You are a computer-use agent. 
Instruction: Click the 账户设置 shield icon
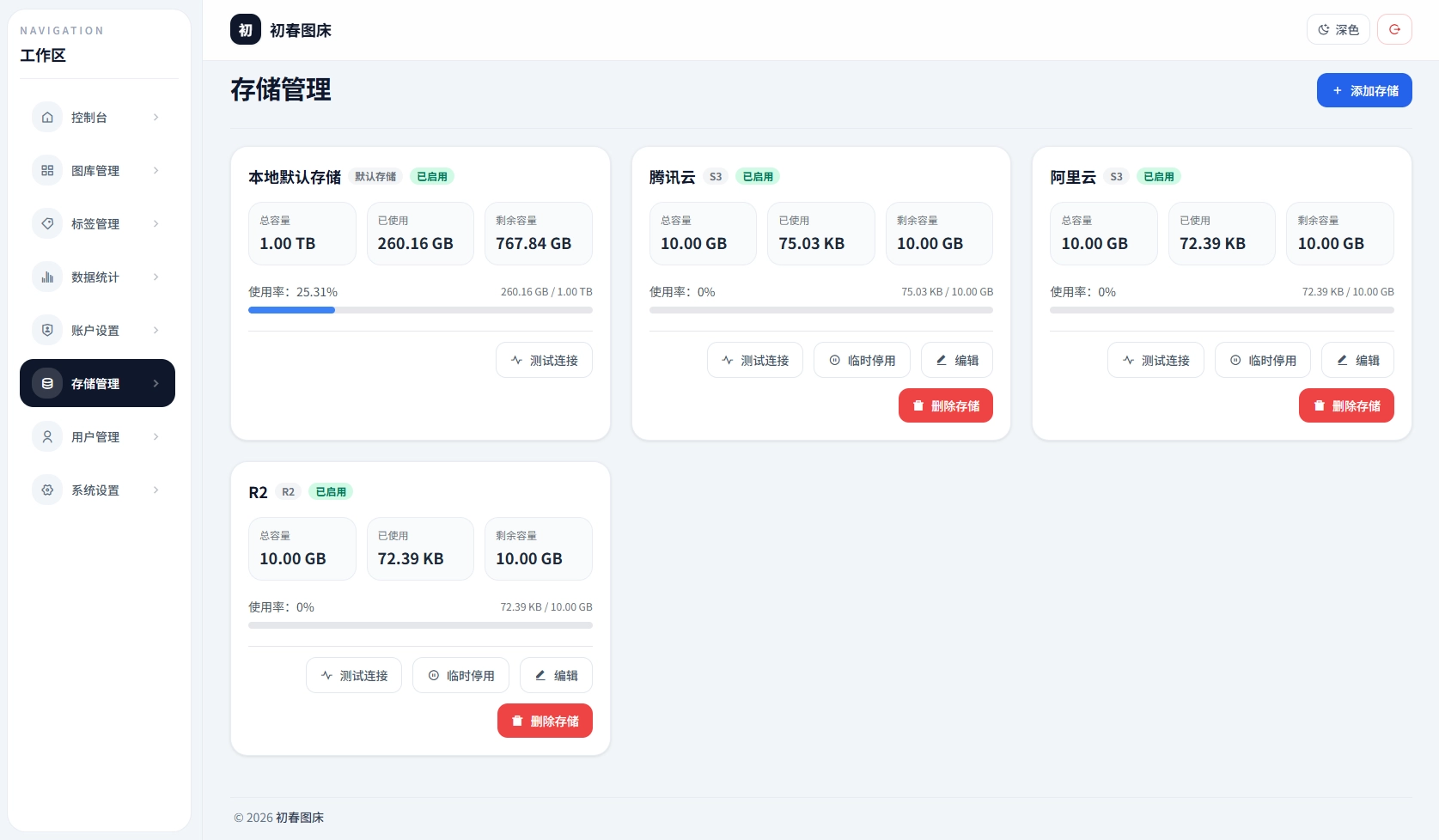click(47, 330)
